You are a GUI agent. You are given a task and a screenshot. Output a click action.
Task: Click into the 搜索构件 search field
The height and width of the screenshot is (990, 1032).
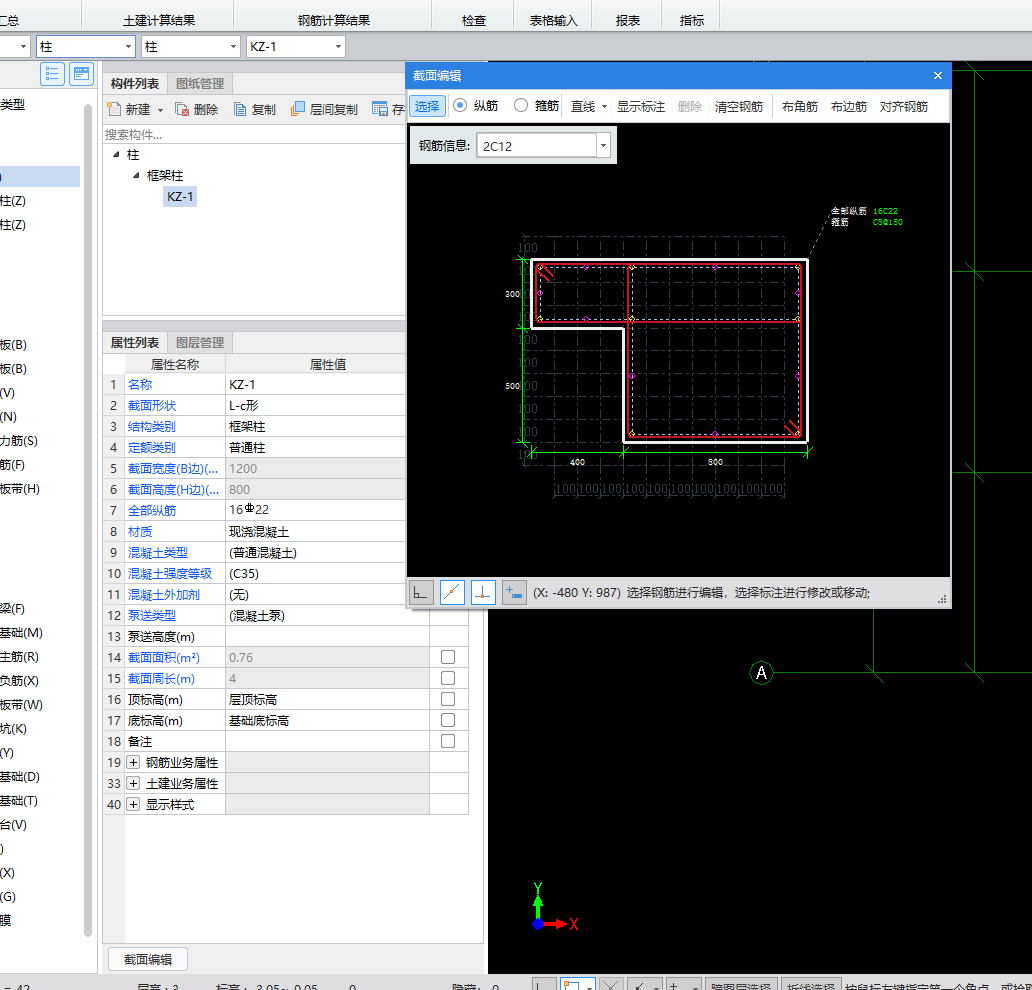[254, 134]
